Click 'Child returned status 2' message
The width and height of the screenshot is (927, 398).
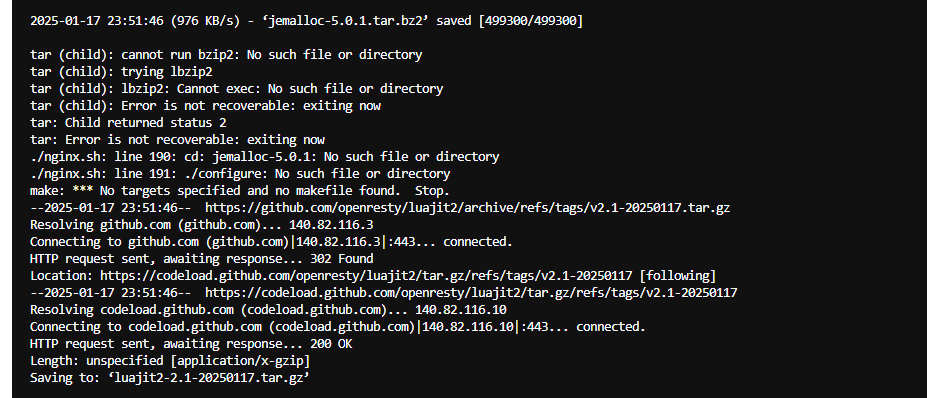click(128, 123)
